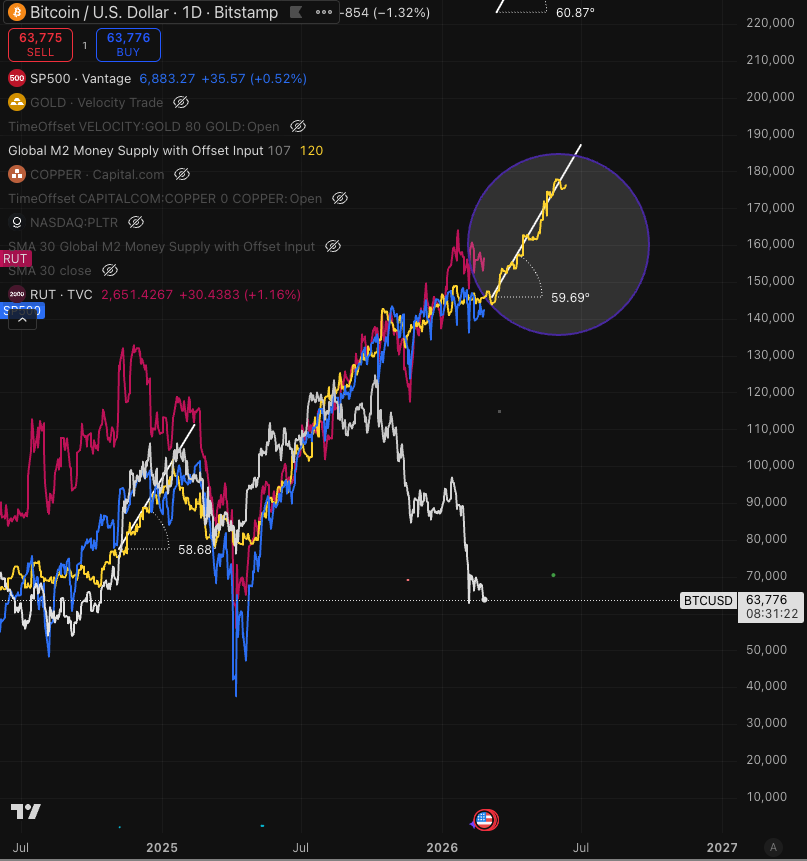Select the RUT · TVC legend label
Image resolution: width=807 pixels, height=861 pixels.
[61, 294]
